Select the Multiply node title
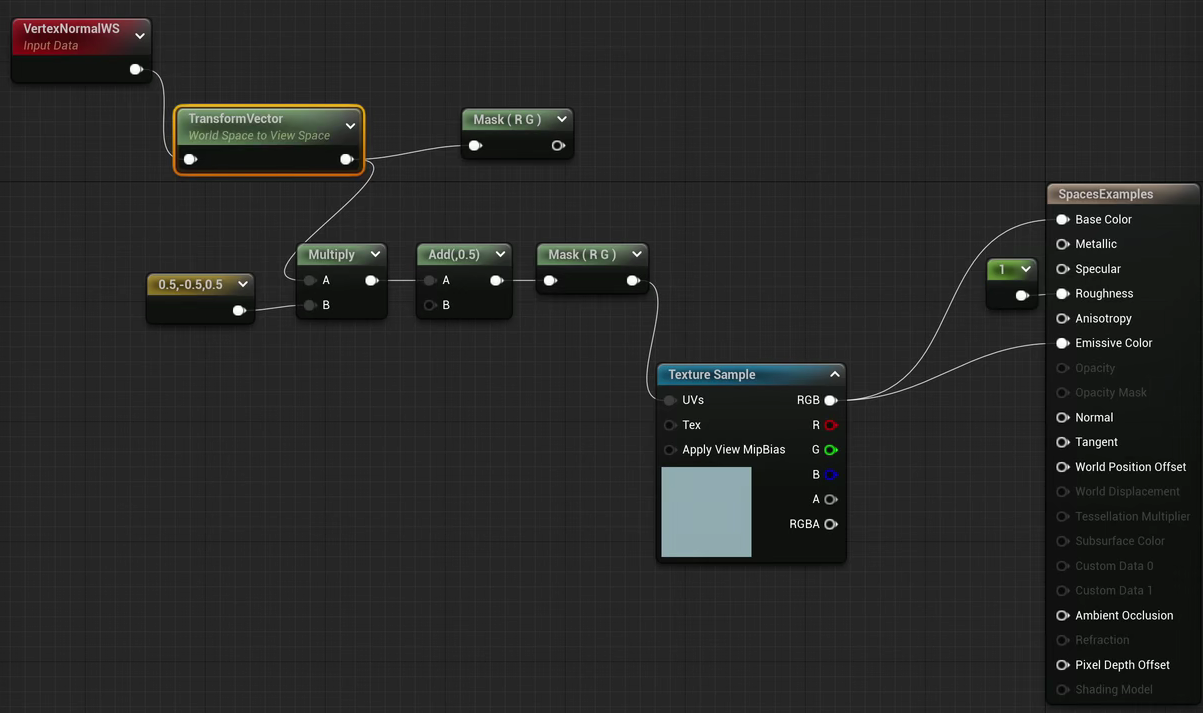The width and height of the screenshot is (1203, 713). pos(331,255)
